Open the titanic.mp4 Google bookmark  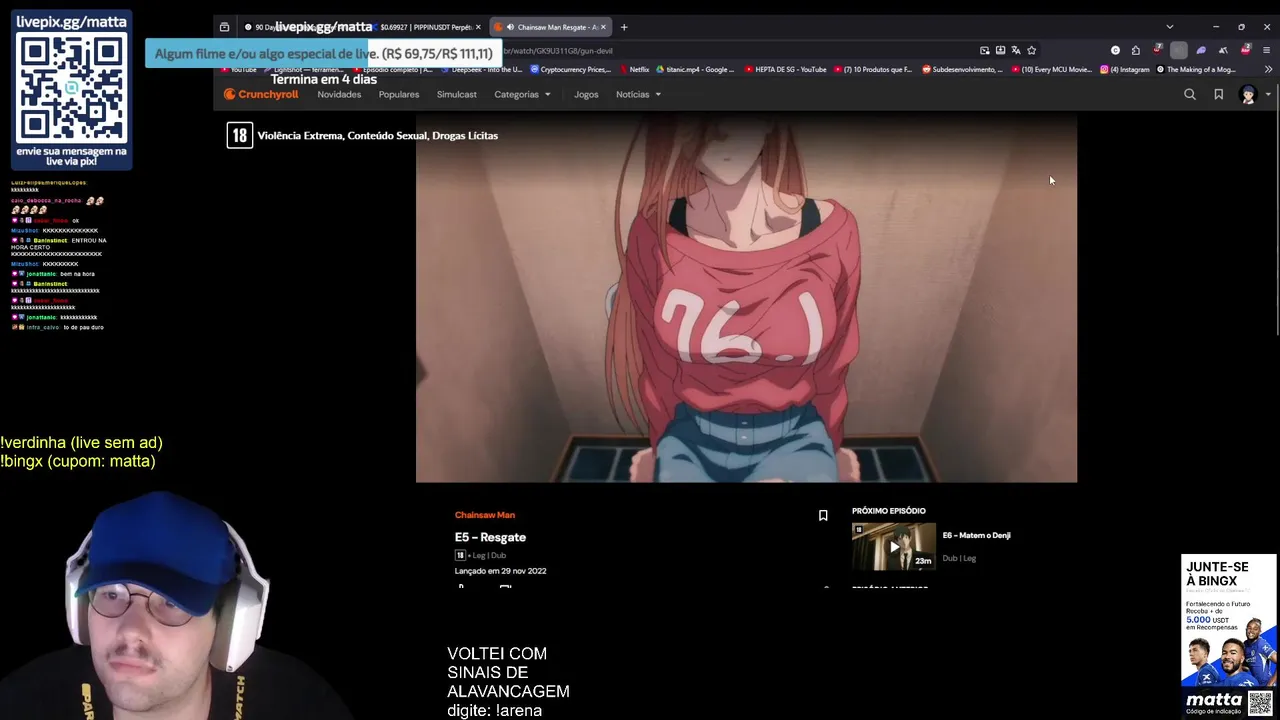point(695,69)
